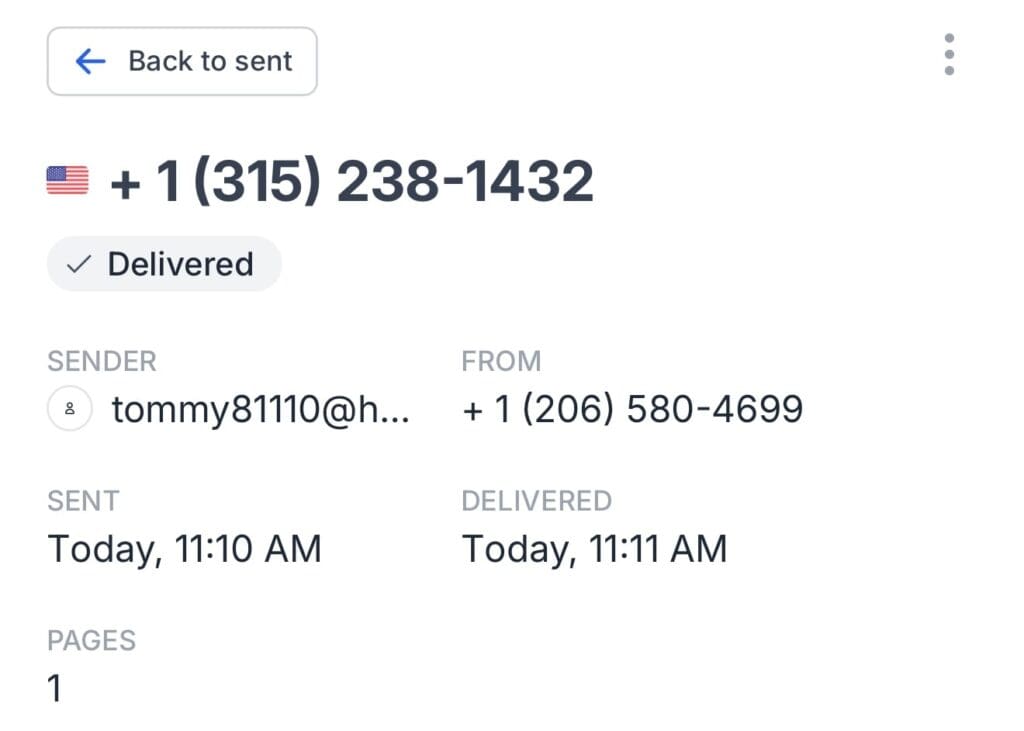Click the from number +1 (206) 580-4699

(632, 409)
